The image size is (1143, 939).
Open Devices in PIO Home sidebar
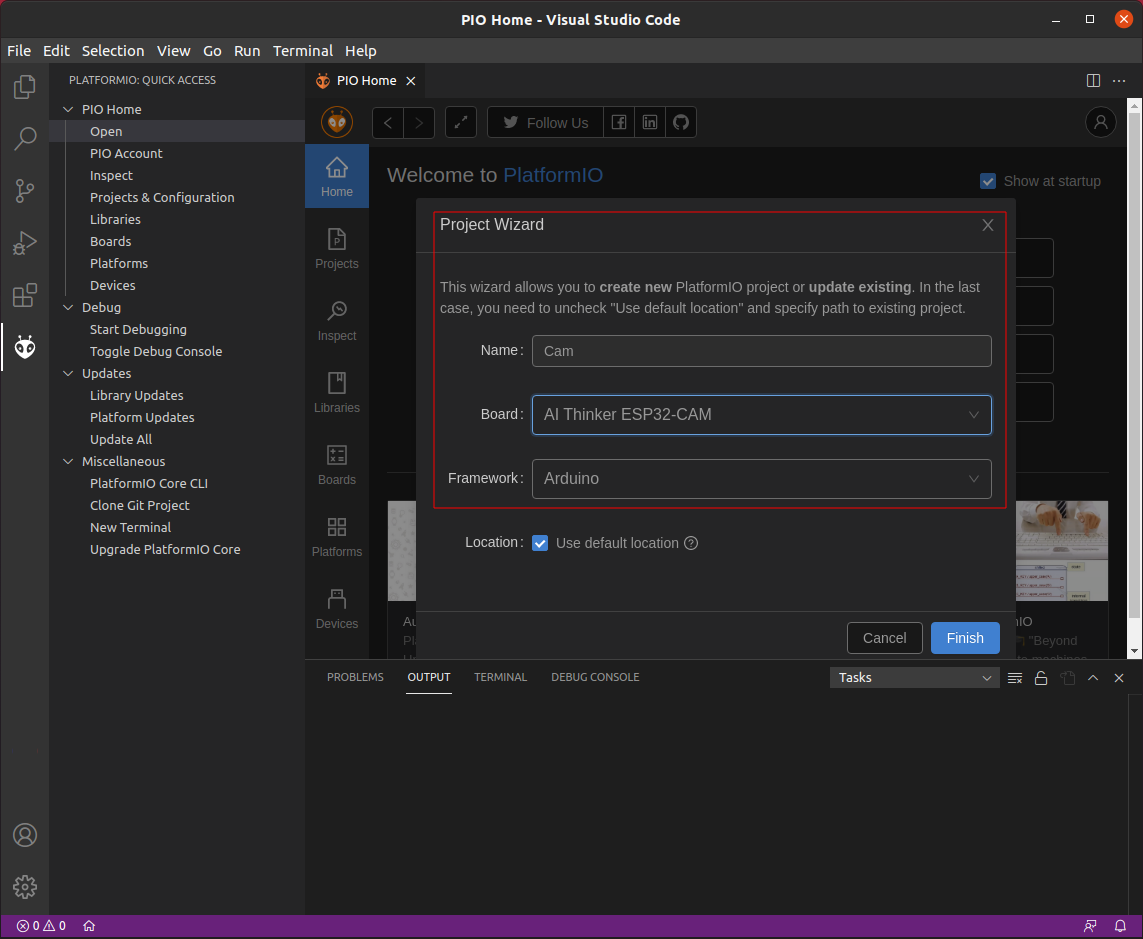click(x=337, y=609)
